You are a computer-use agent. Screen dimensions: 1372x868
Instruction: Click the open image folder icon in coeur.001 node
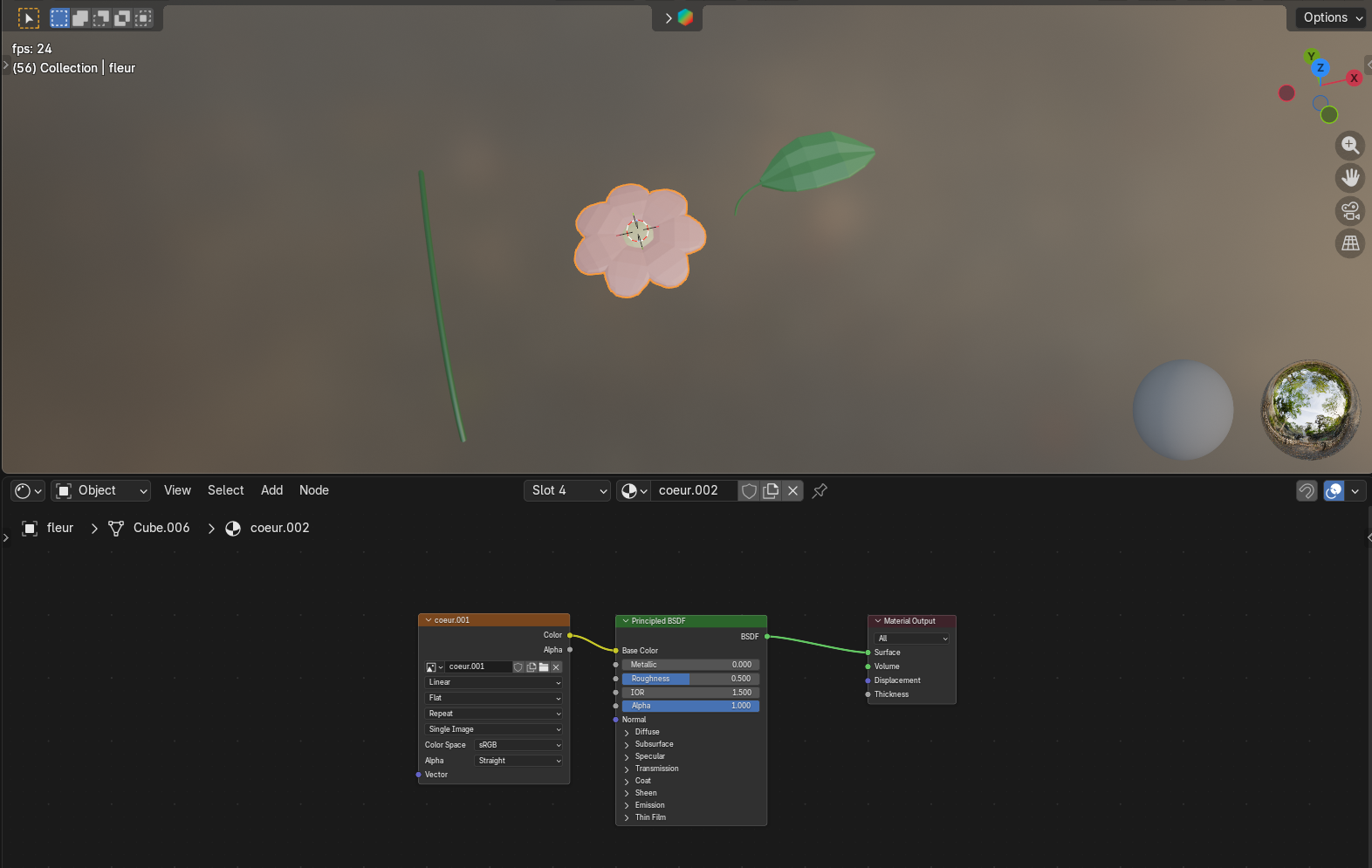tap(544, 667)
